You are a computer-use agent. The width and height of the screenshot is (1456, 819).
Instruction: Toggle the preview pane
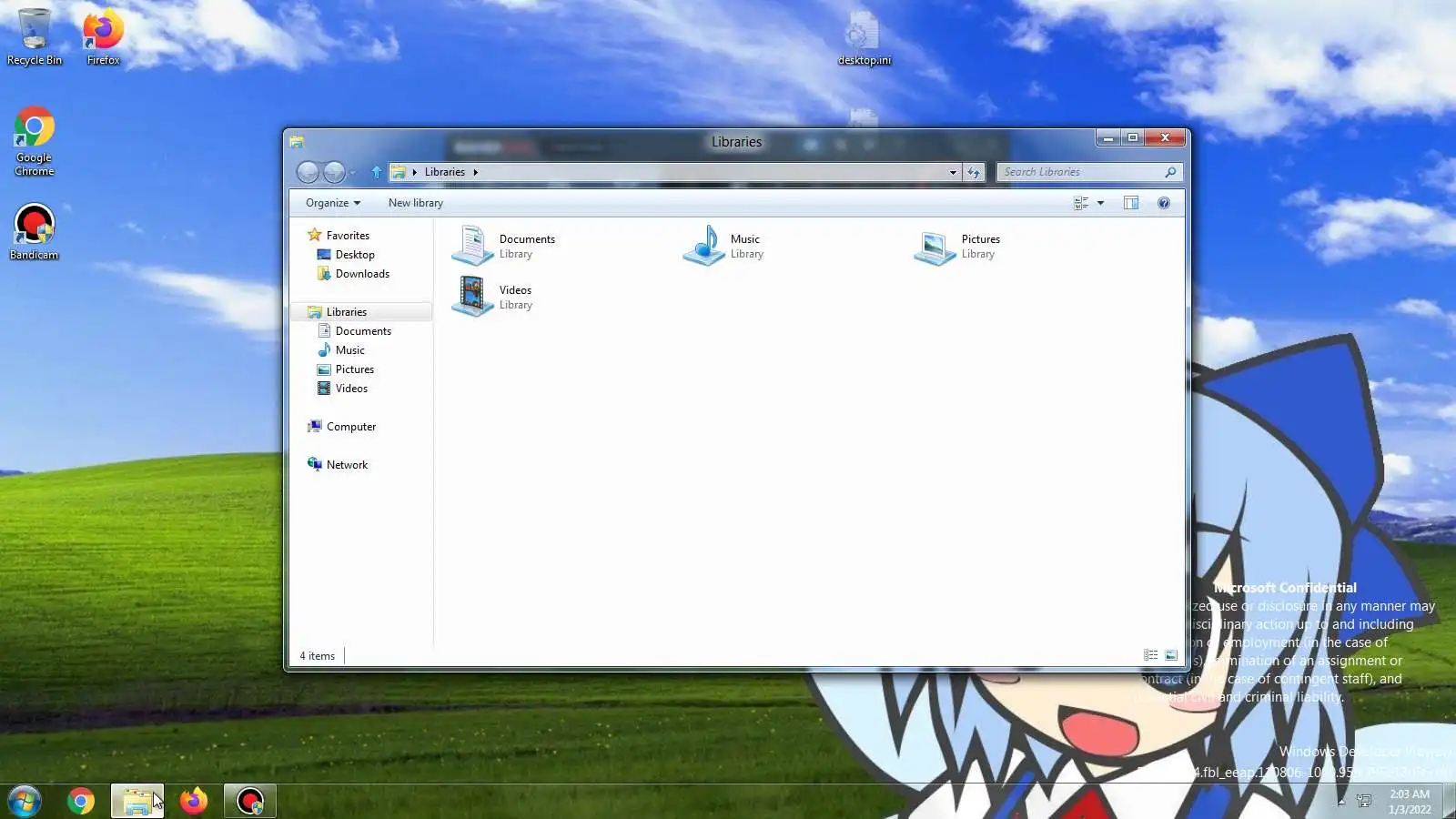tap(1131, 203)
